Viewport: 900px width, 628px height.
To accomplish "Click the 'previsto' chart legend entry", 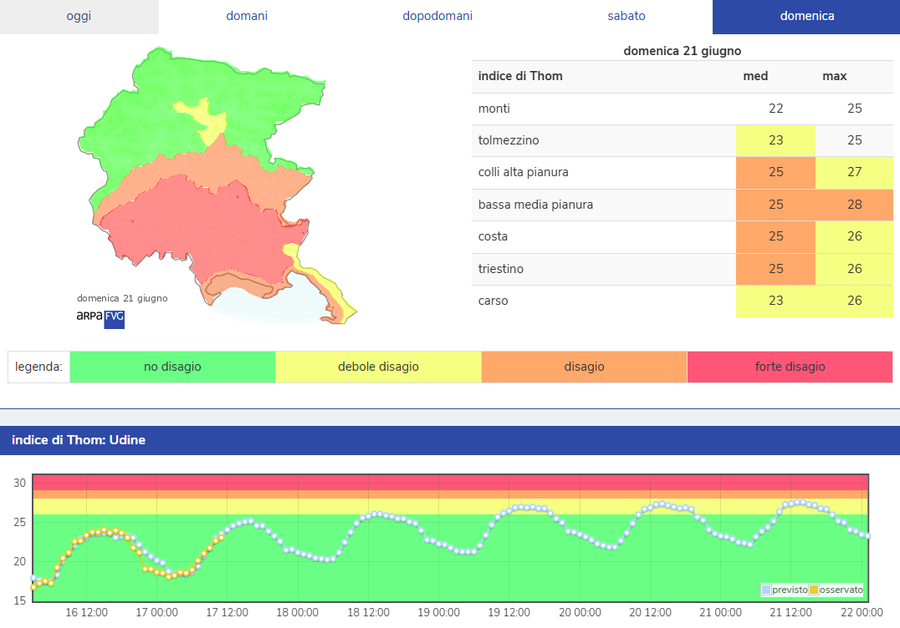I will tap(784, 590).
